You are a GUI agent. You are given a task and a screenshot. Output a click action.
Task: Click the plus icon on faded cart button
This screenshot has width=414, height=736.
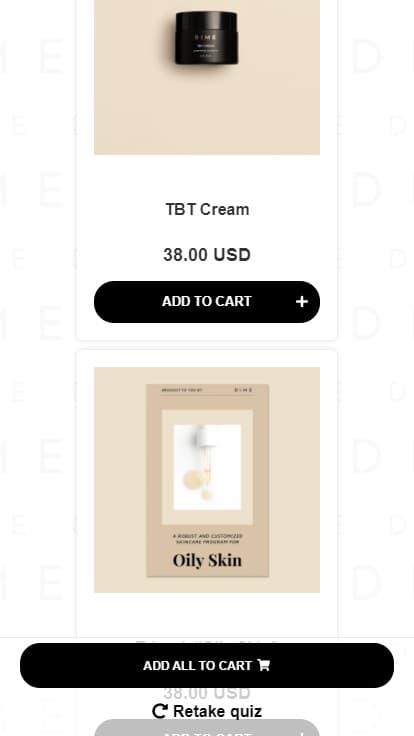click(x=302, y=733)
